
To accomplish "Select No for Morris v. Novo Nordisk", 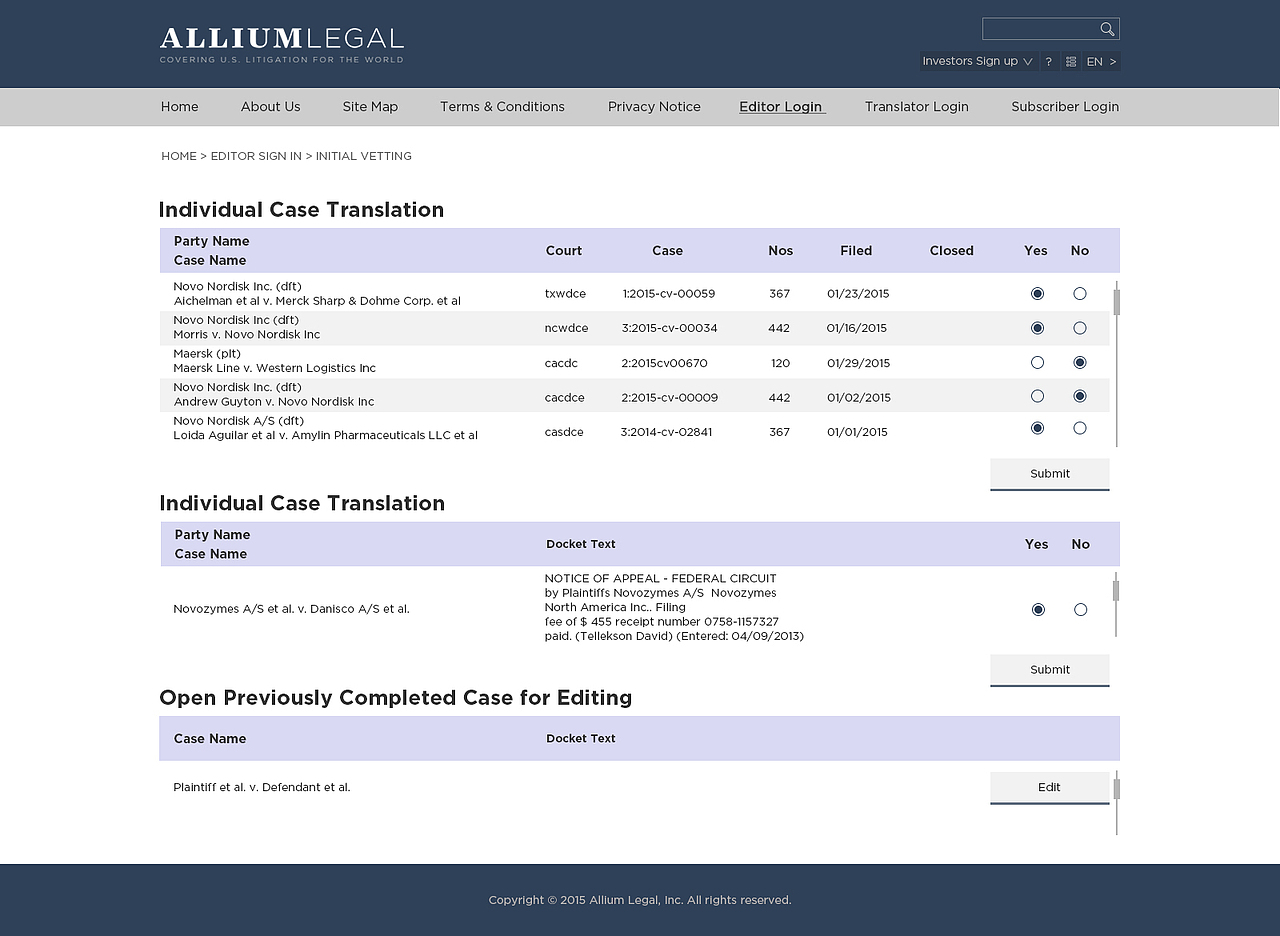I will [x=1080, y=328].
